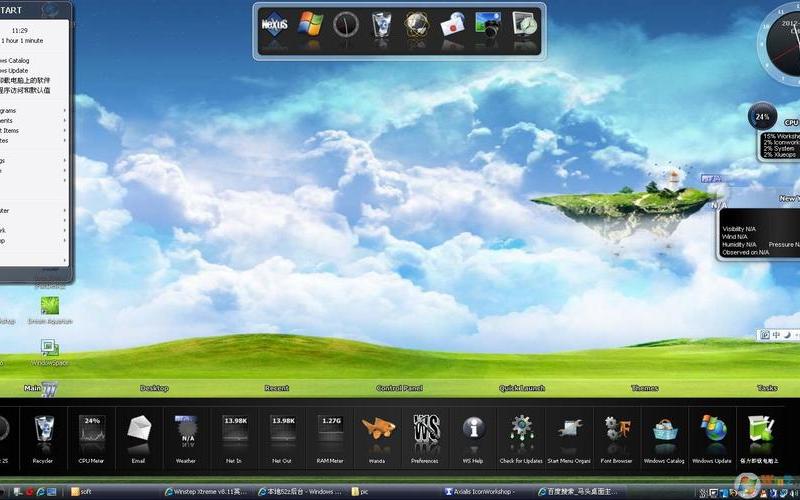
Task: Click the monitor with clock icon in top dock
Action: (524, 24)
